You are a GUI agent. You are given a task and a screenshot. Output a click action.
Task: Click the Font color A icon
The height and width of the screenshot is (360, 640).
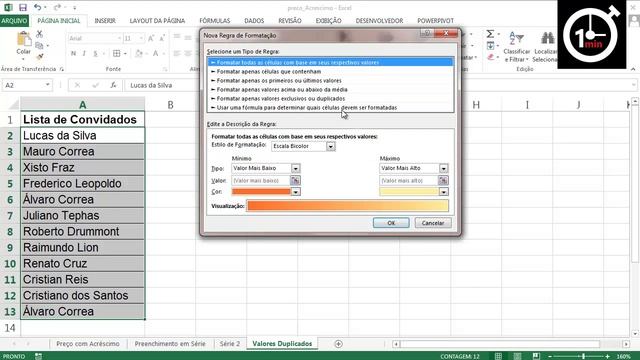(x=156, y=53)
